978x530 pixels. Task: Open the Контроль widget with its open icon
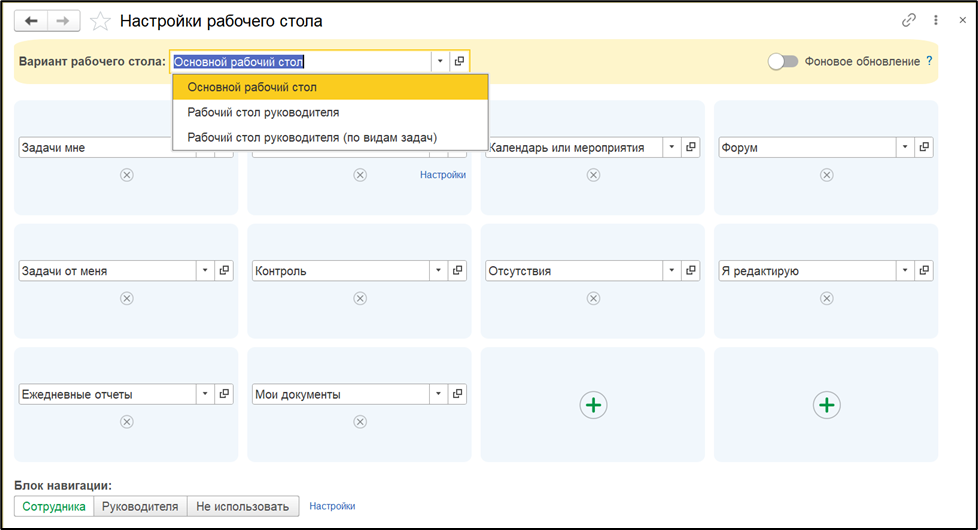tap(458, 271)
